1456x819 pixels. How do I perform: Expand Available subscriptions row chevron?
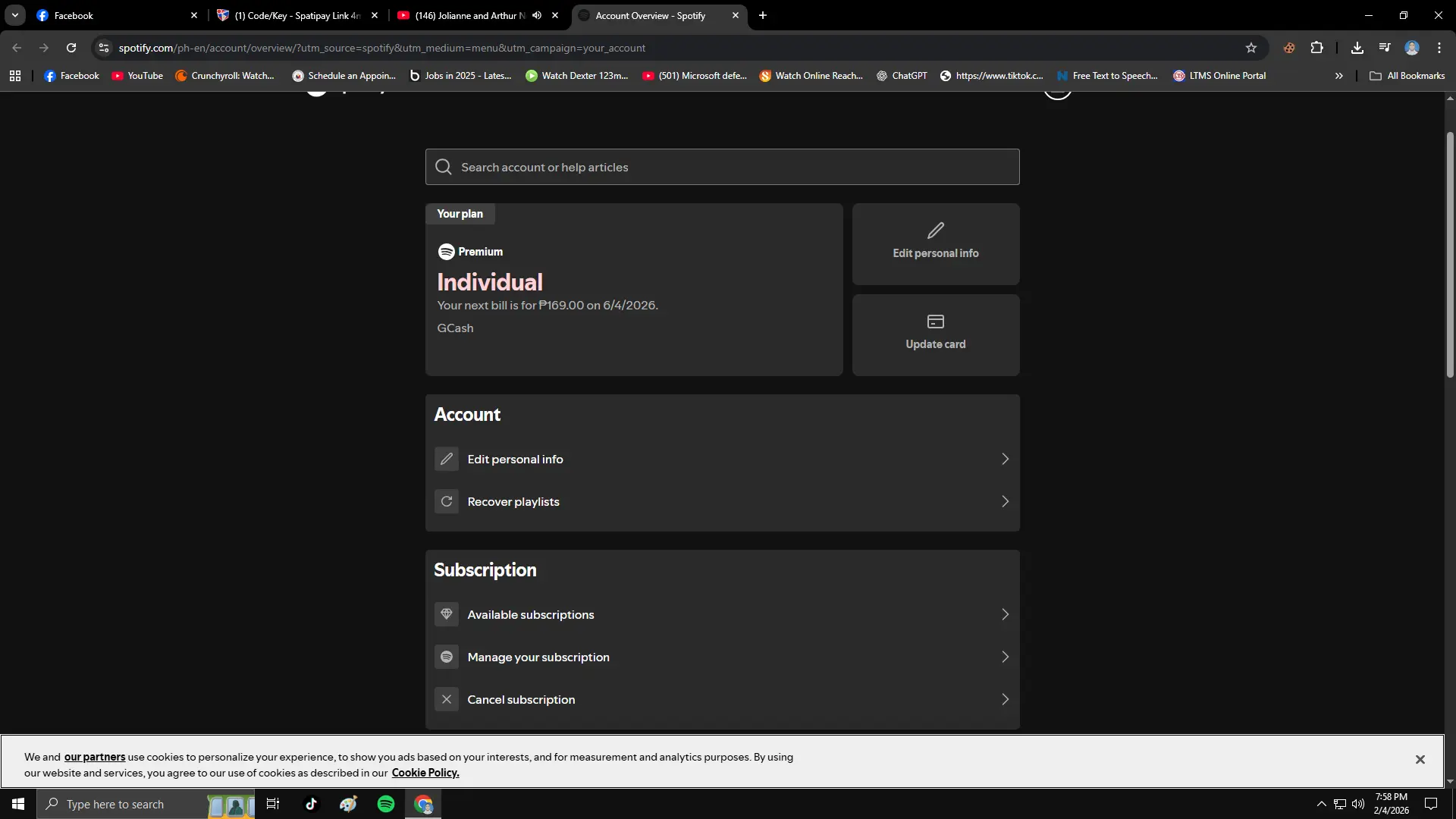pyautogui.click(x=1005, y=614)
